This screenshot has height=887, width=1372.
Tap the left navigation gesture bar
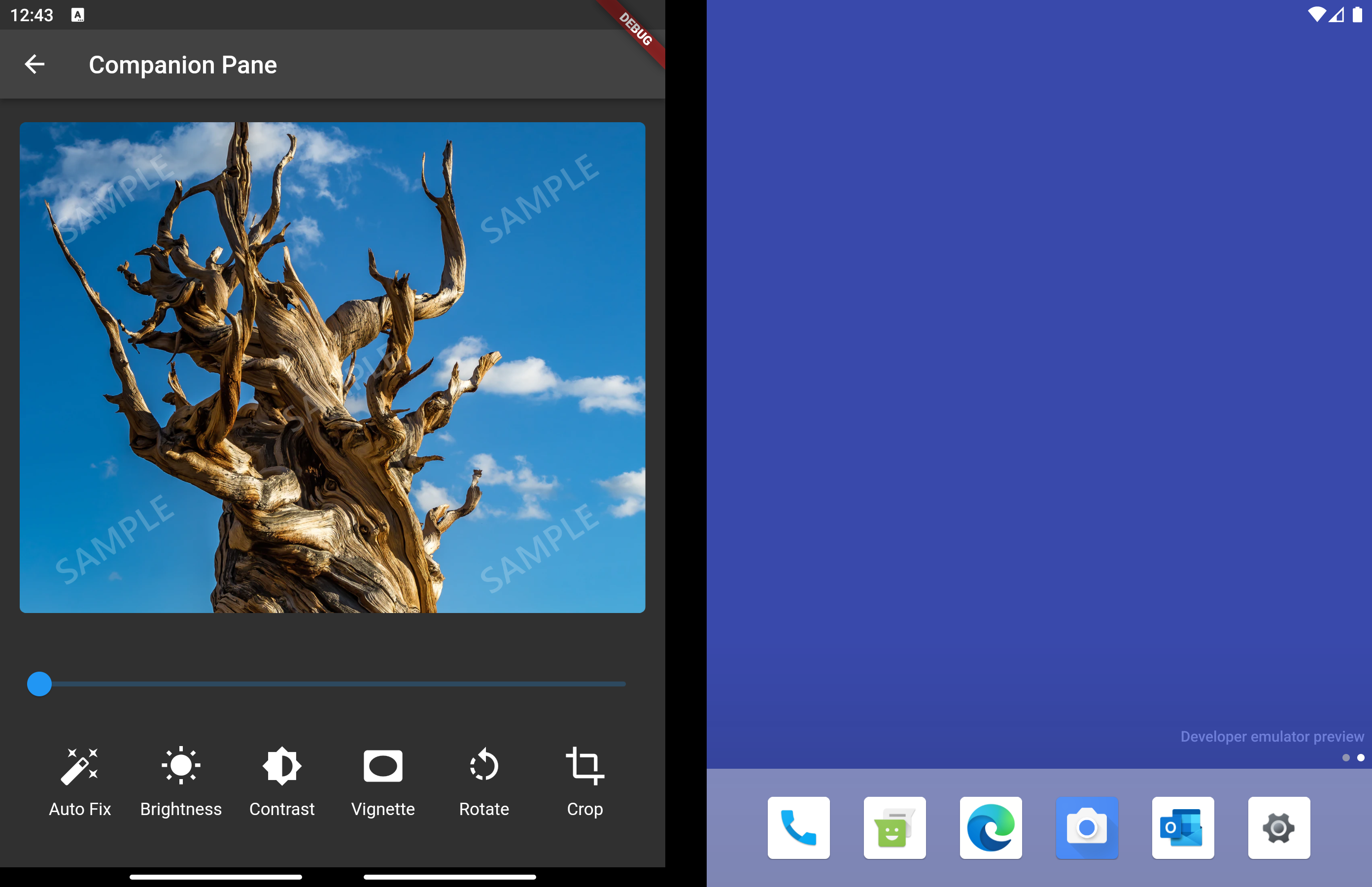point(216,877)
